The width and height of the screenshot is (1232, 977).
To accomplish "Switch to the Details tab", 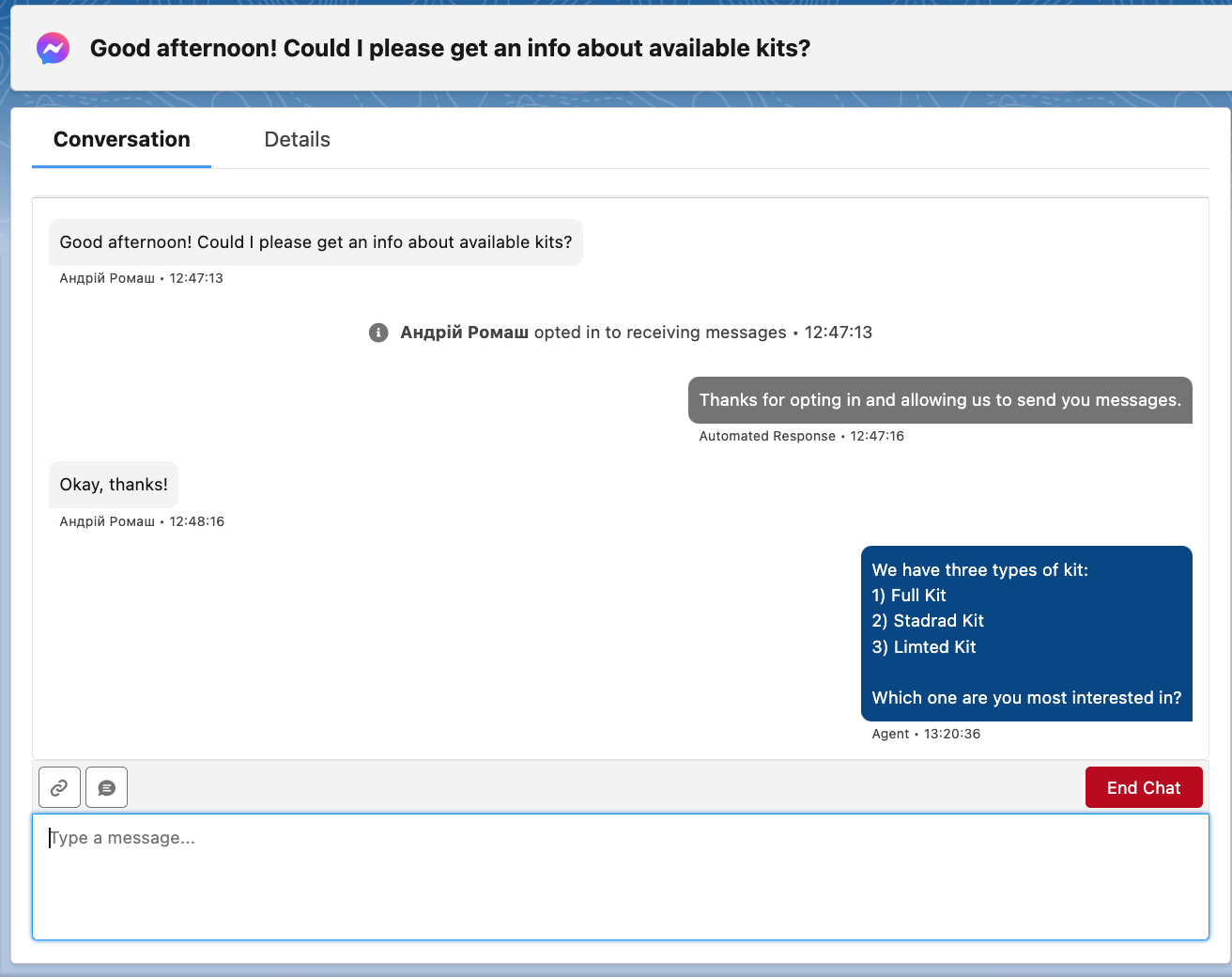I will pyautogui.click(x=297, y=139).
